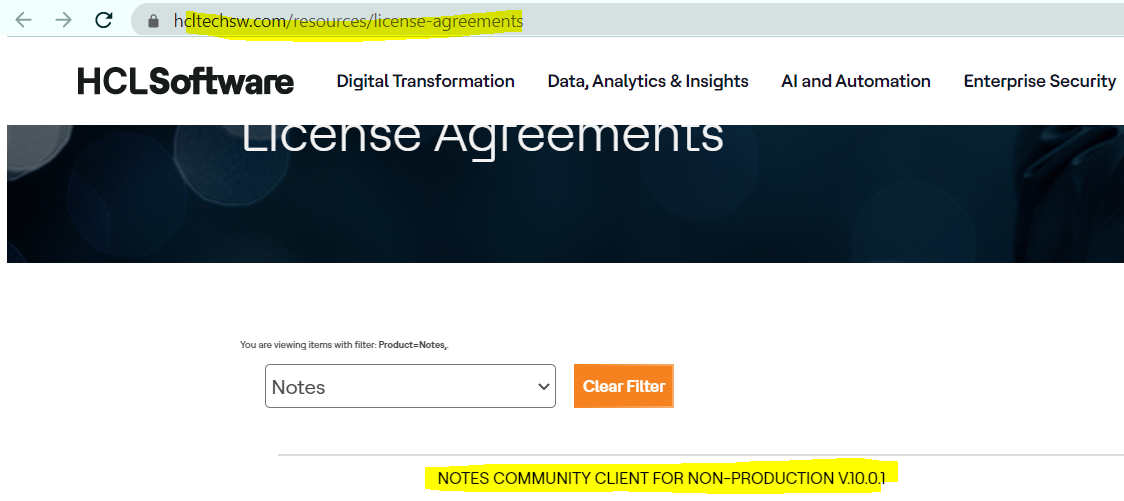Click the resources/license-agreements path in the URL

(406, 21)
